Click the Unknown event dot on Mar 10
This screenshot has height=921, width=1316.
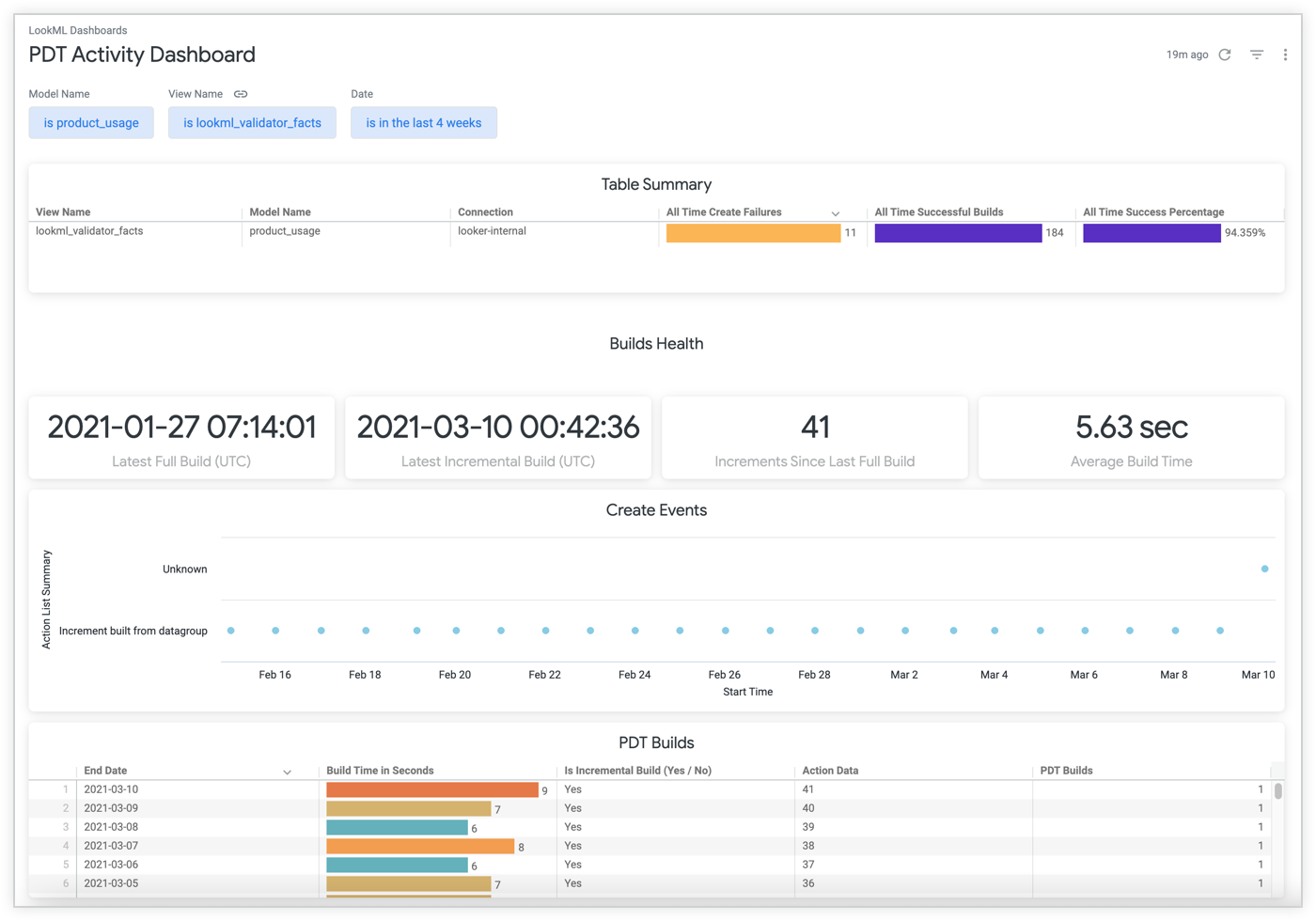(x=1264, y=569)
